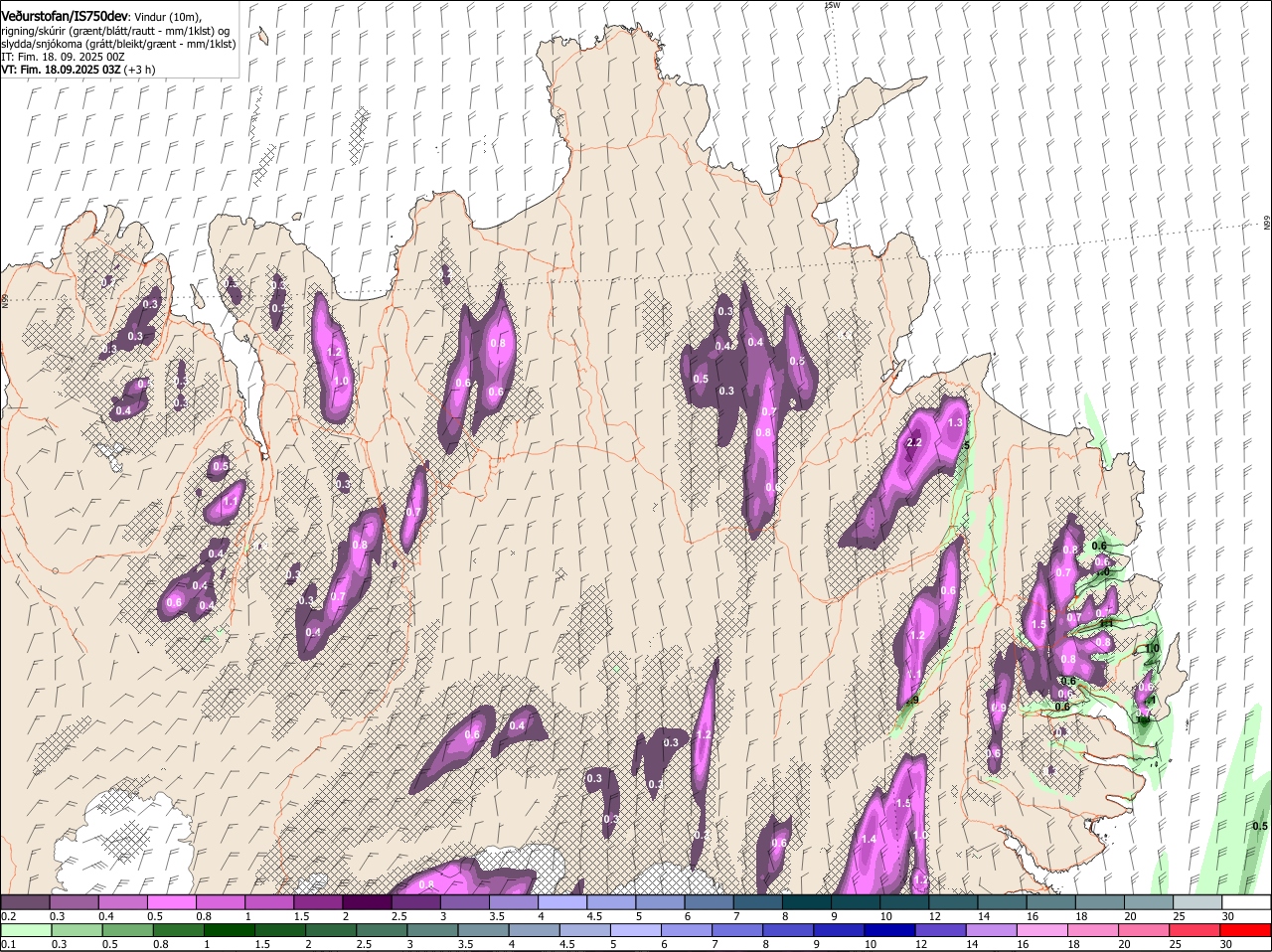Click the '2.2' precipitation value on the map

915,443
